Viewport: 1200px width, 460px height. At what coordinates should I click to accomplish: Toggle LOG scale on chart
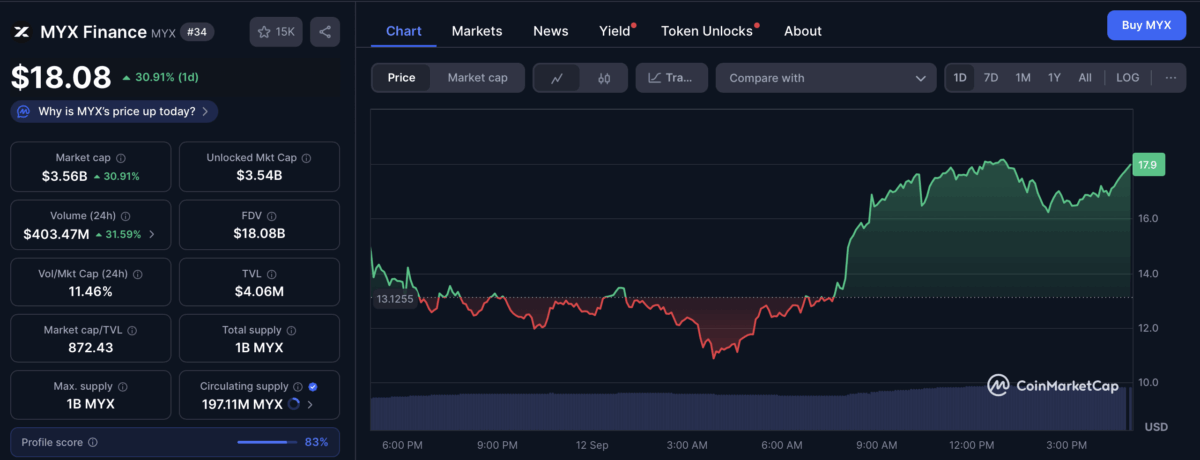(1127, 78)
